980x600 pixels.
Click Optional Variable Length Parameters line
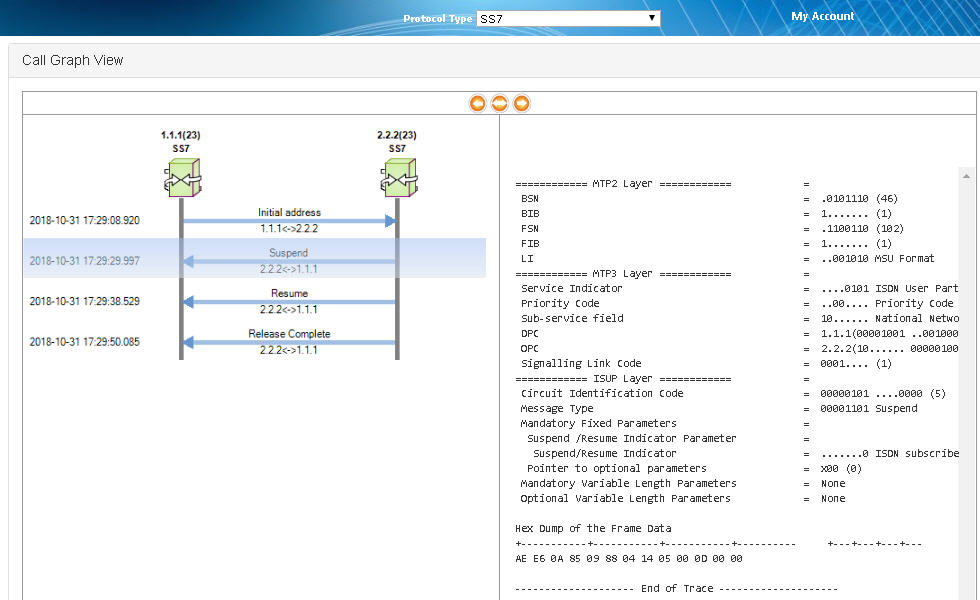625,499
